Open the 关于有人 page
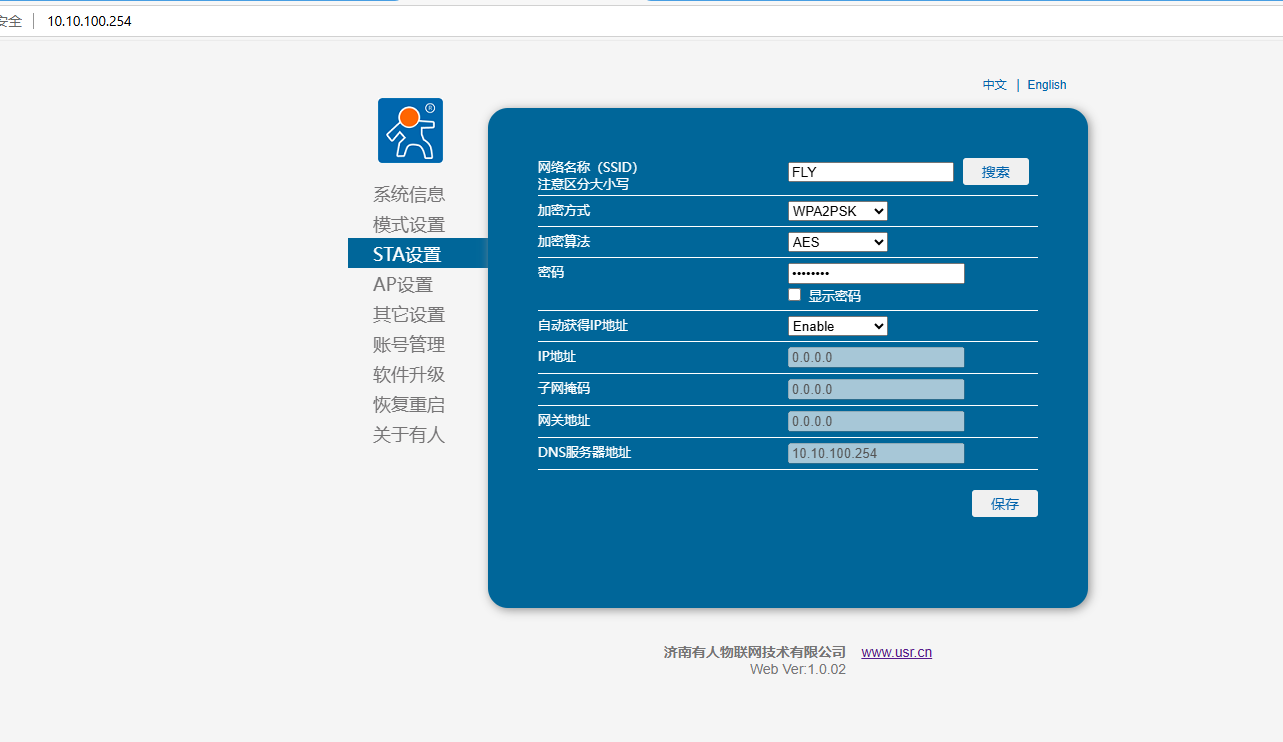 (409, 434)
